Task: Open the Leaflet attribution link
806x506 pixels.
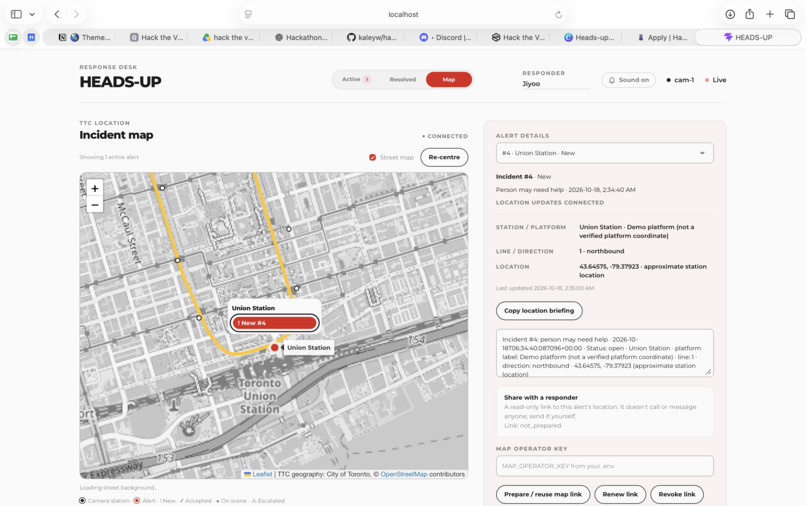Action: 262,474
